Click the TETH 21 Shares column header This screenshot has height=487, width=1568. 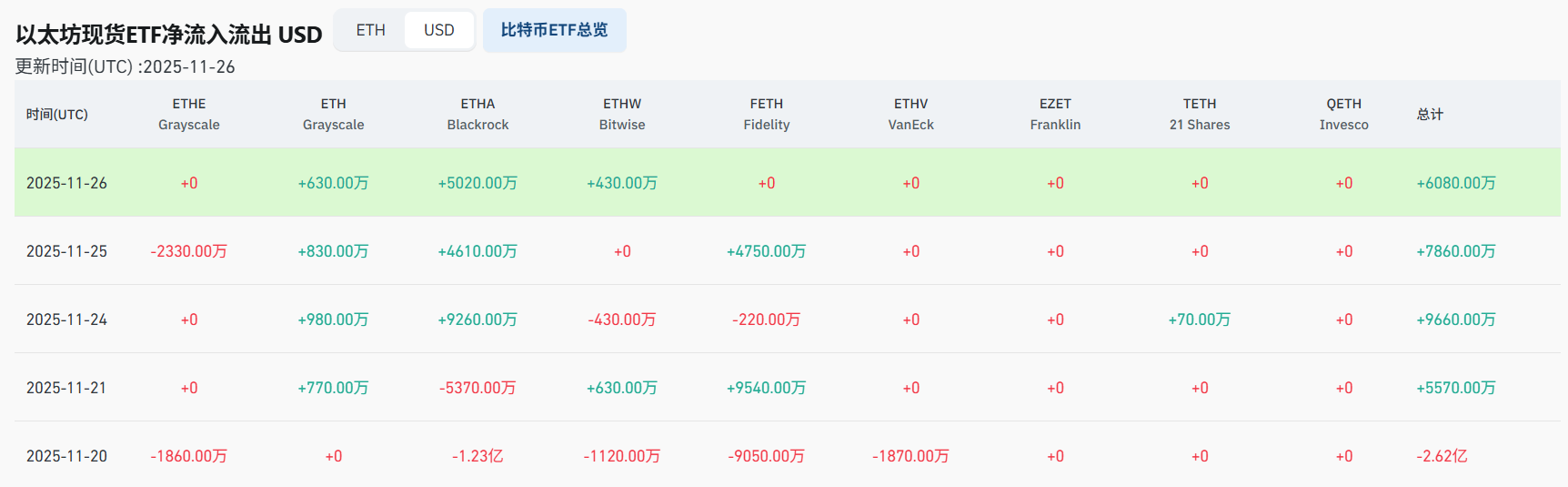point(1200,115)
